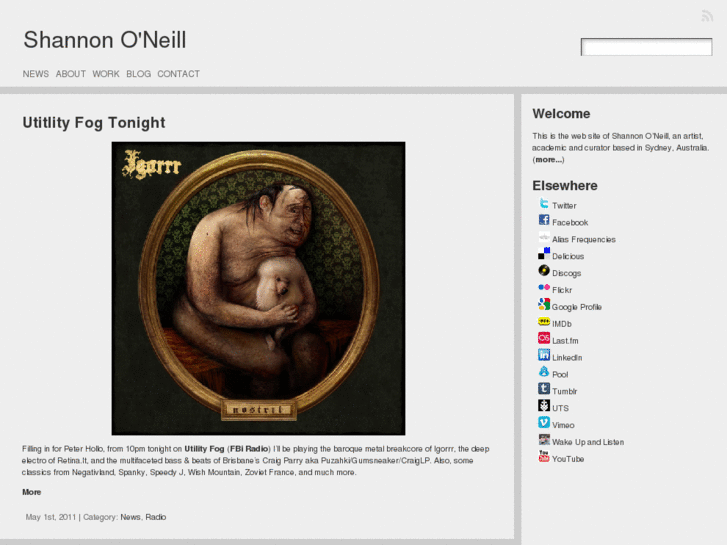Screen dimensions: 727x545
Task: Open the Tumblr icon
Action: (x=544, y=389)
